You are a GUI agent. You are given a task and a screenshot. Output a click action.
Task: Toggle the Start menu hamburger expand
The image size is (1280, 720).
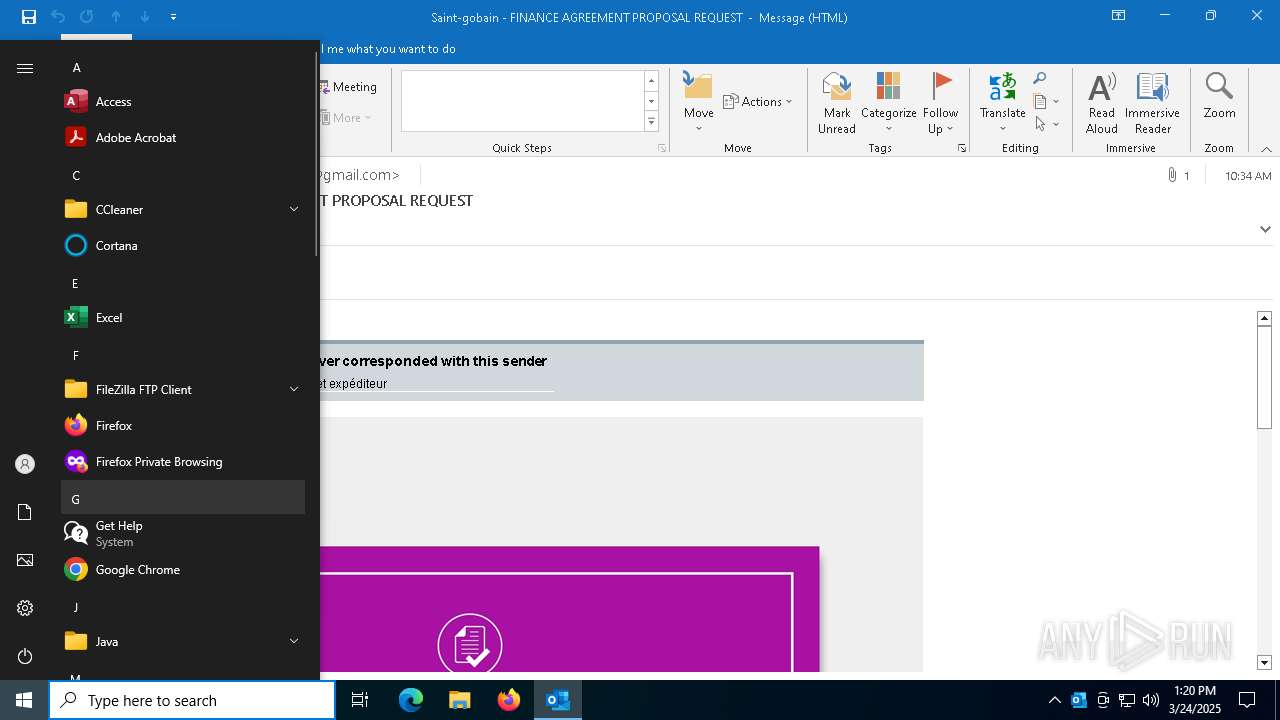(25, 68)
